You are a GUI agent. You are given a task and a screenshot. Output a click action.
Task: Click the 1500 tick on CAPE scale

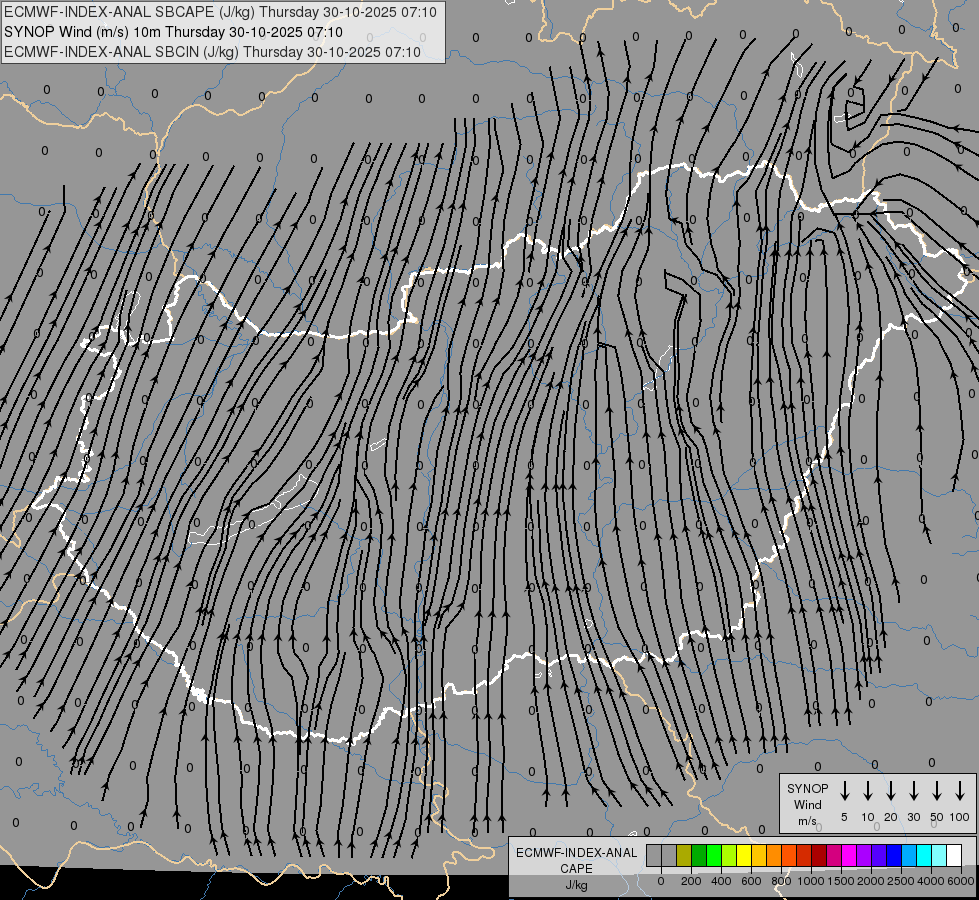point(841,881)
